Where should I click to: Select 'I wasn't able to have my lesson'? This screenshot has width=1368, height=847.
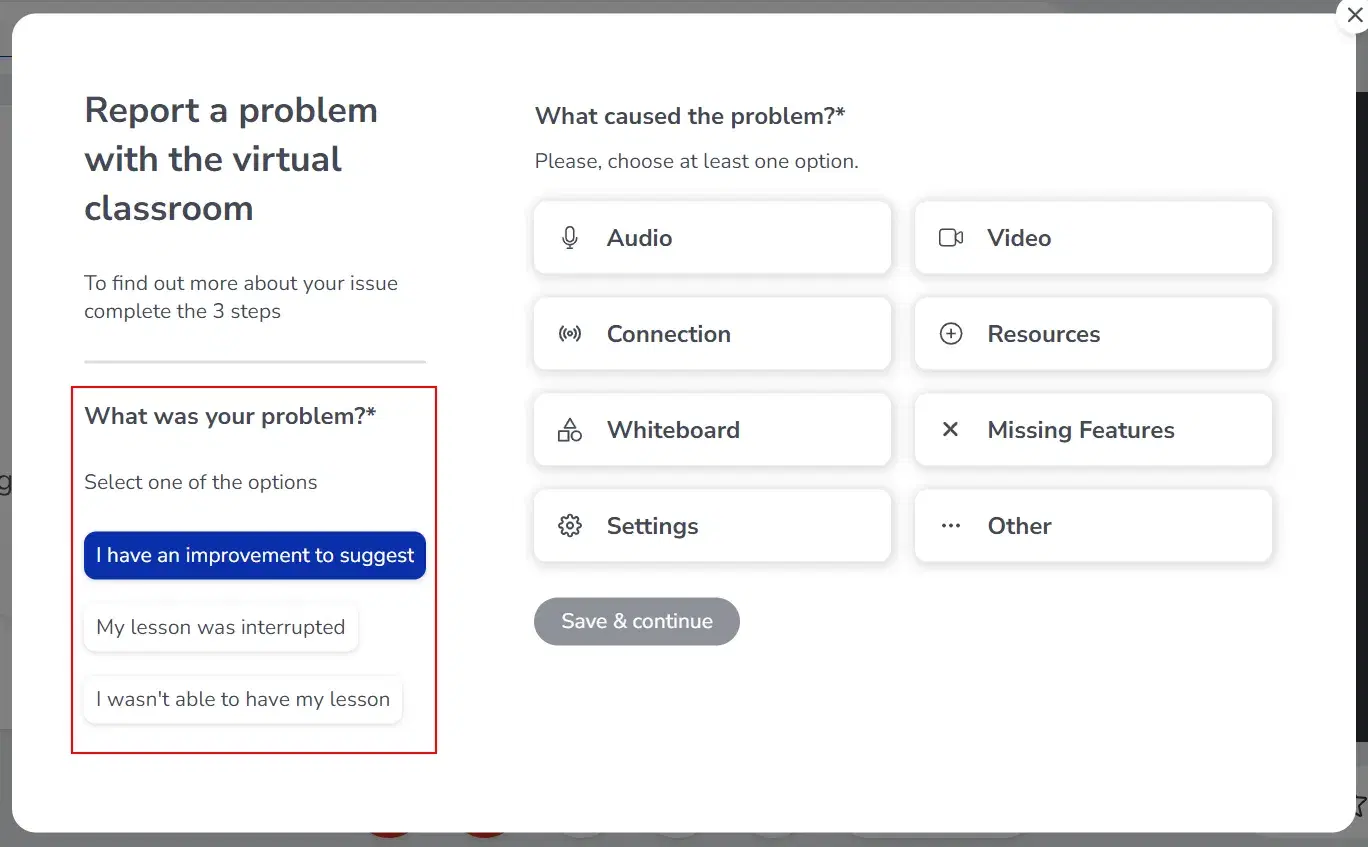tap(243, 699)
